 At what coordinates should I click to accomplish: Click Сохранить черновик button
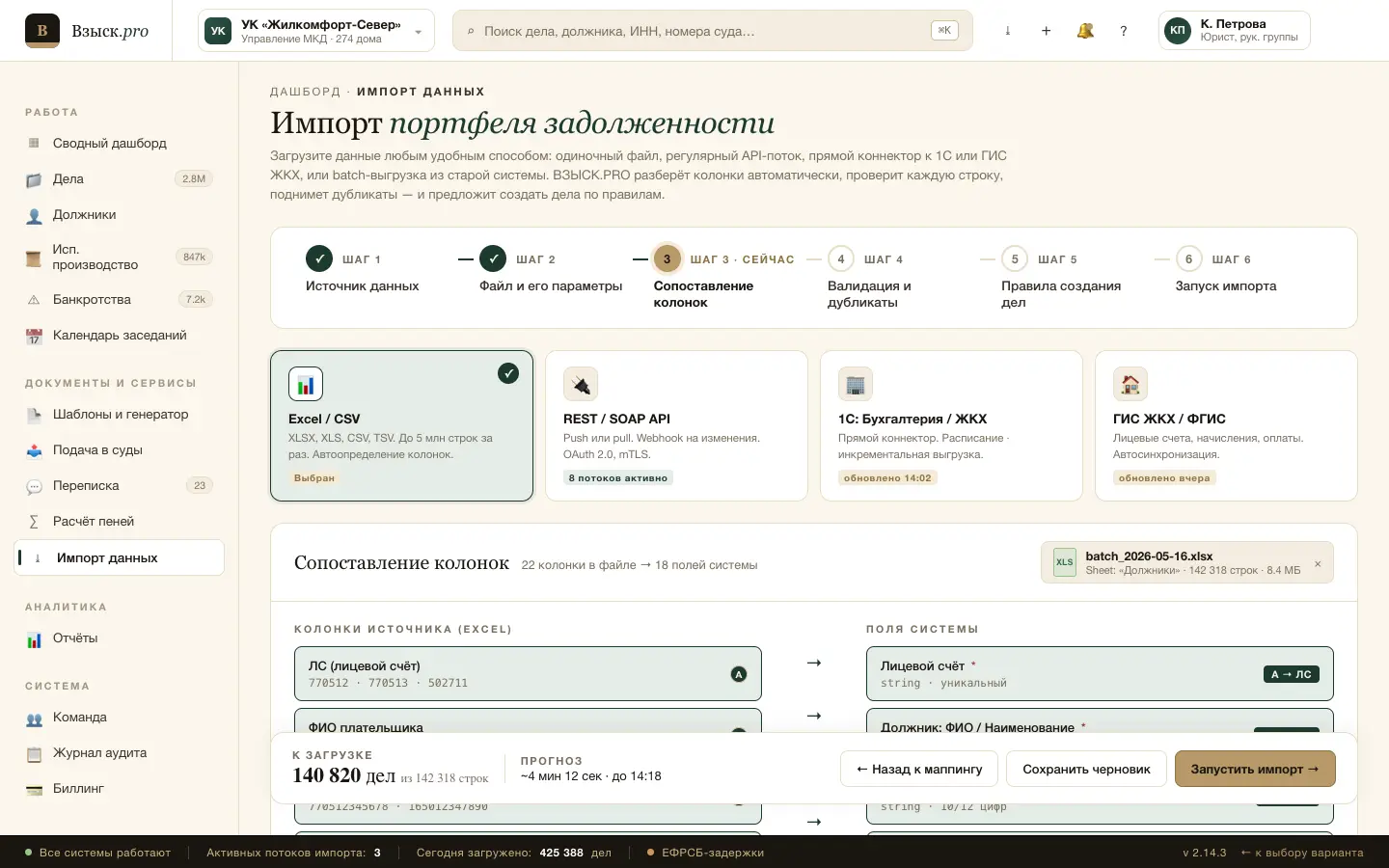[x=1086, y=769]
